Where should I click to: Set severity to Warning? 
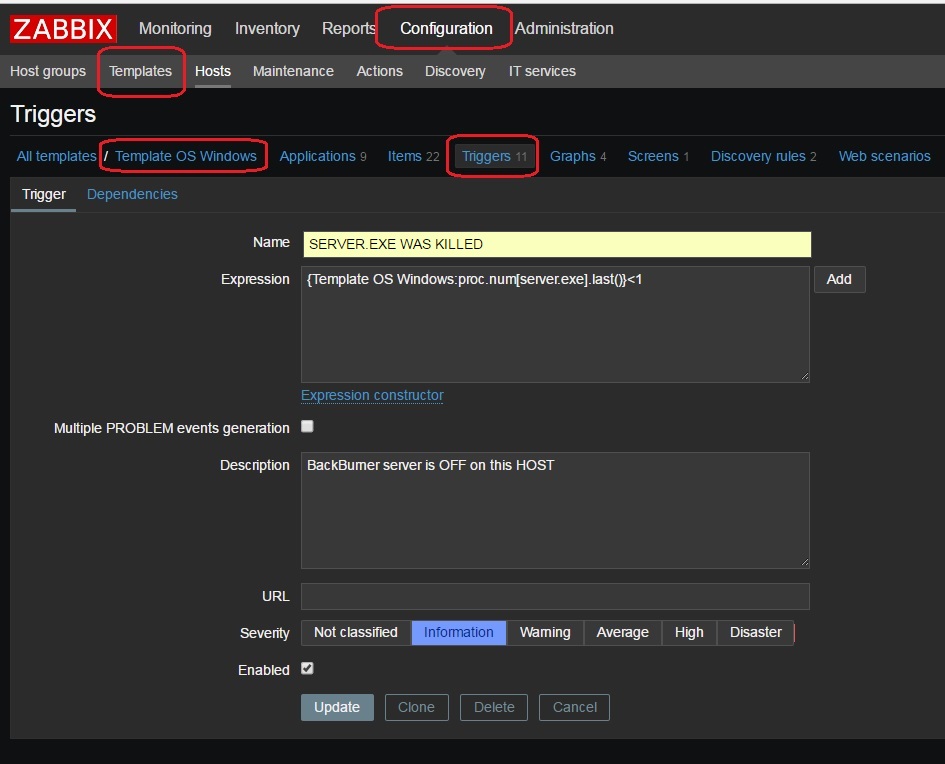click(545, 633)
